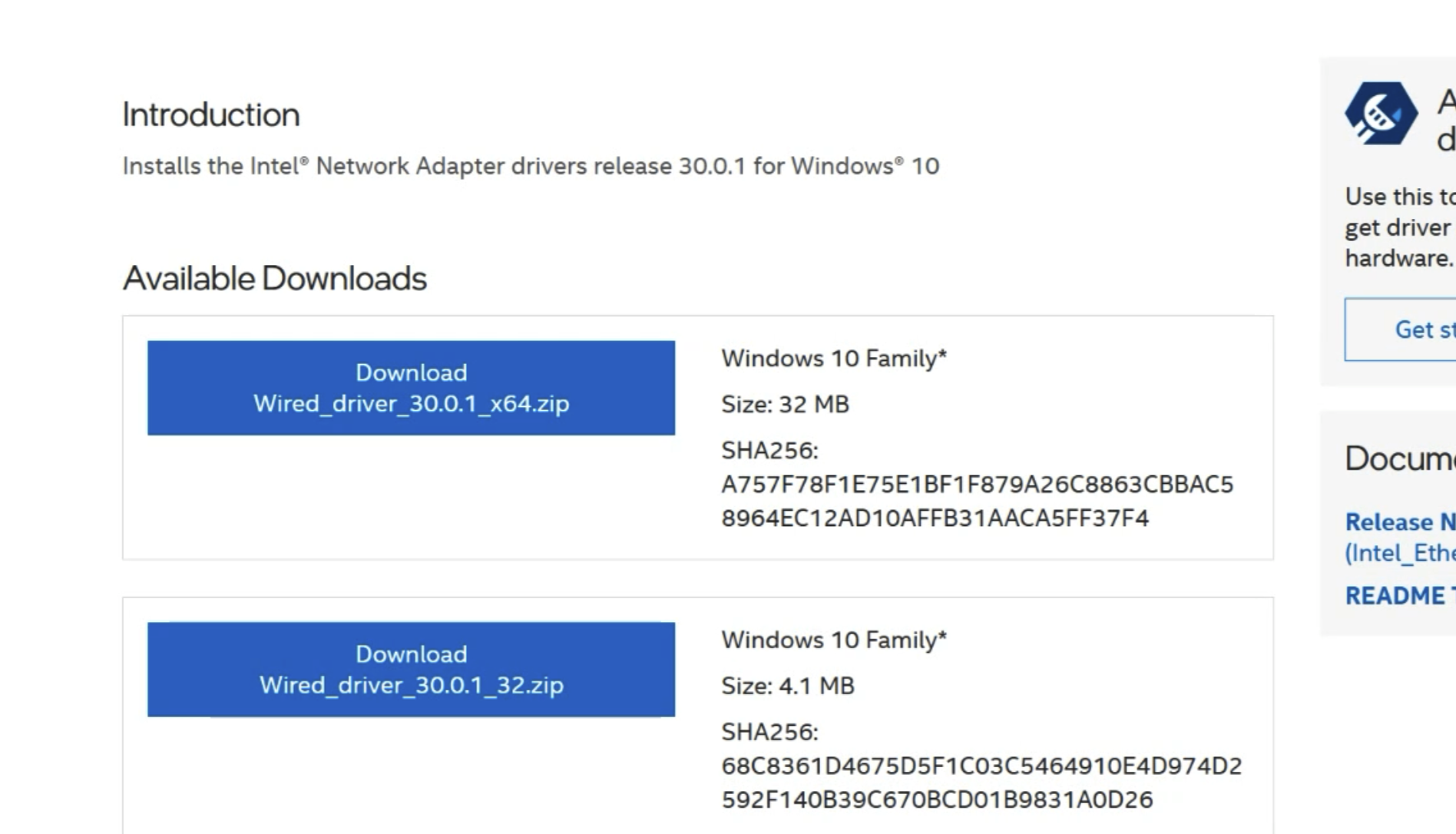Click the release 30.0.1 description sentence
1456x834 pixels.
[x=530, y=164]
